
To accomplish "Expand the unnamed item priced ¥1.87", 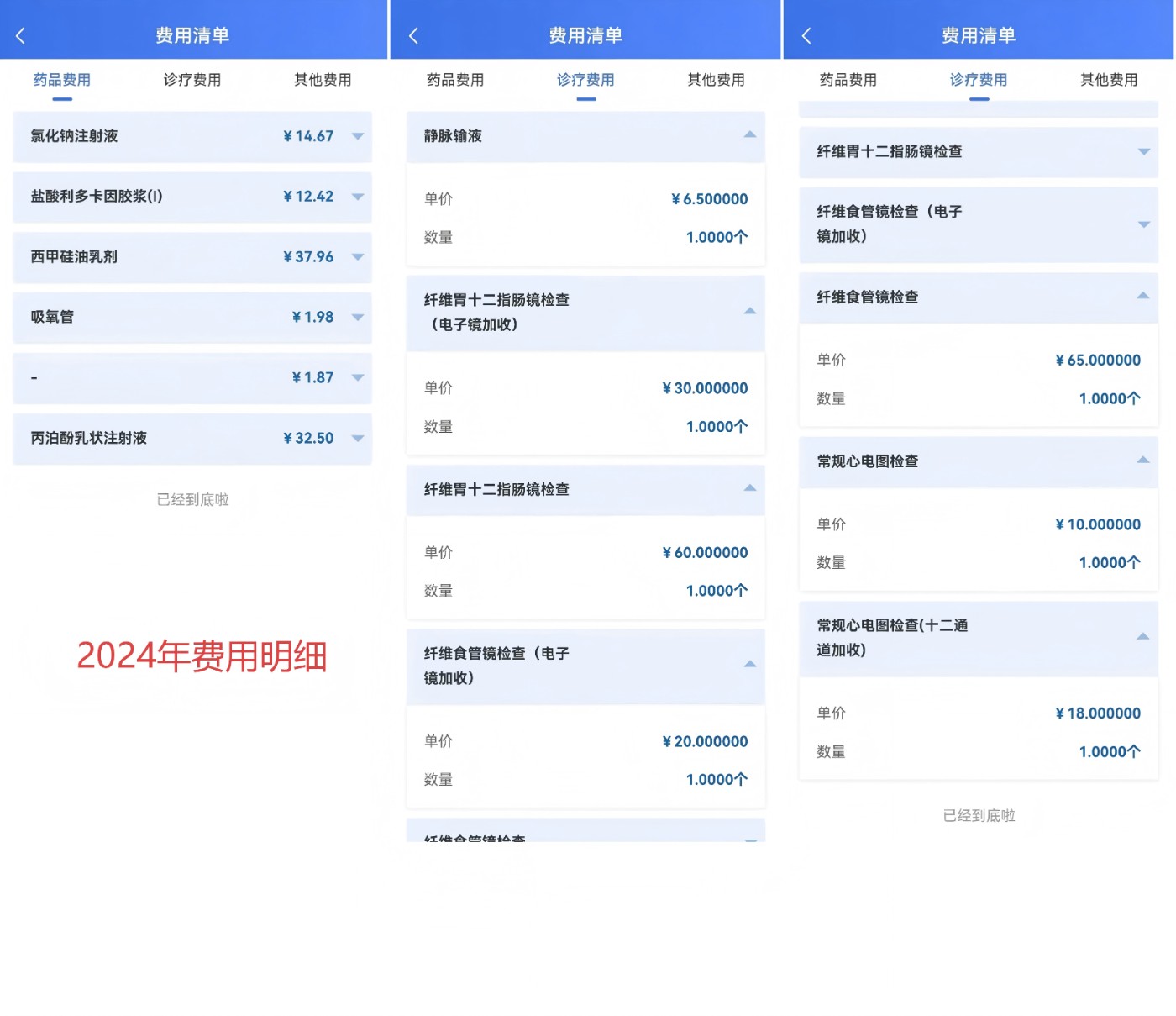I will (358, 378).
